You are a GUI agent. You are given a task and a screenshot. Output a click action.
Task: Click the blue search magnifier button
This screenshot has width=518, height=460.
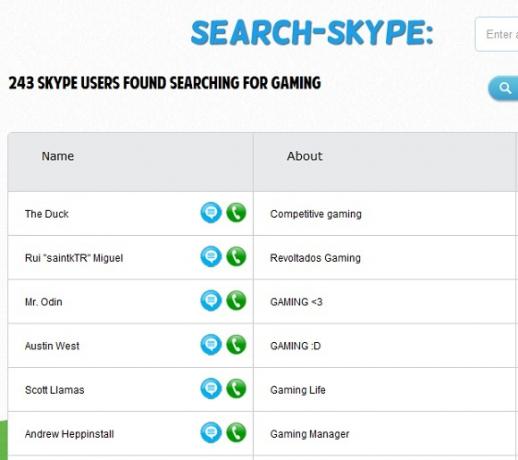pos(503,88)
